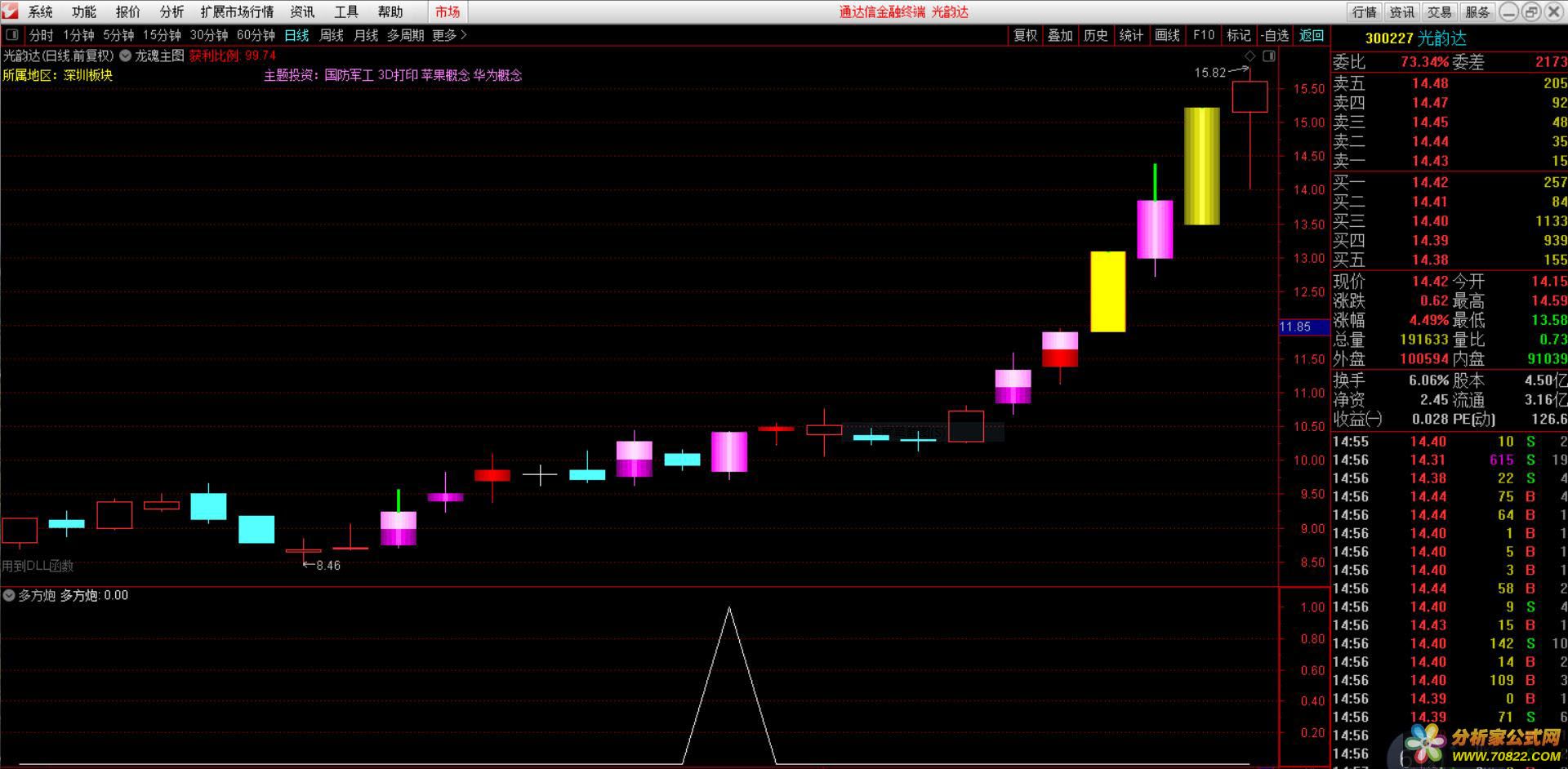
Task: Switch to the 市场 tab
Action: click(x=448, y=11)
